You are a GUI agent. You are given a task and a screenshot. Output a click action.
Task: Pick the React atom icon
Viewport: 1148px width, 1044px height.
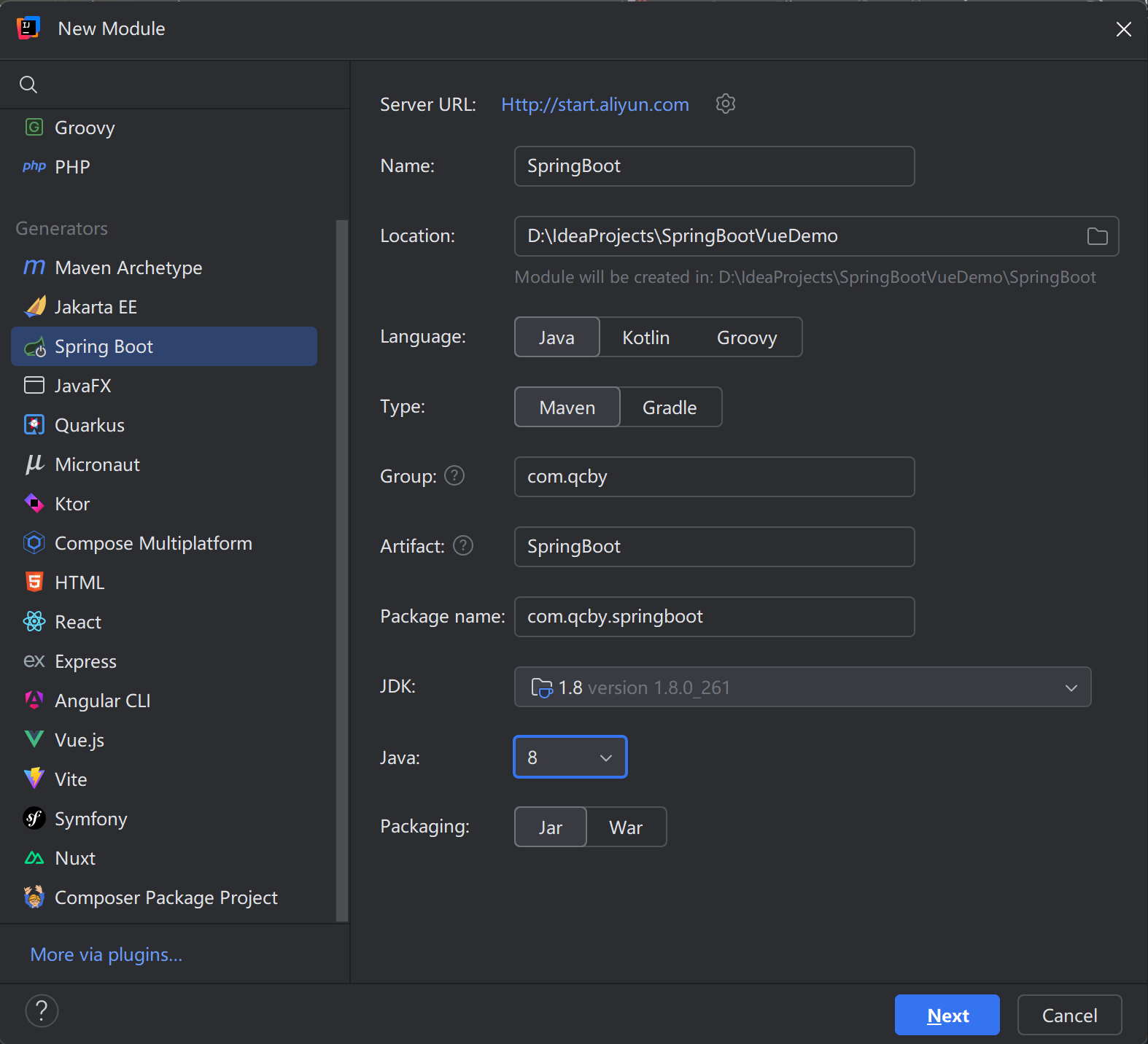pos(34,622)
